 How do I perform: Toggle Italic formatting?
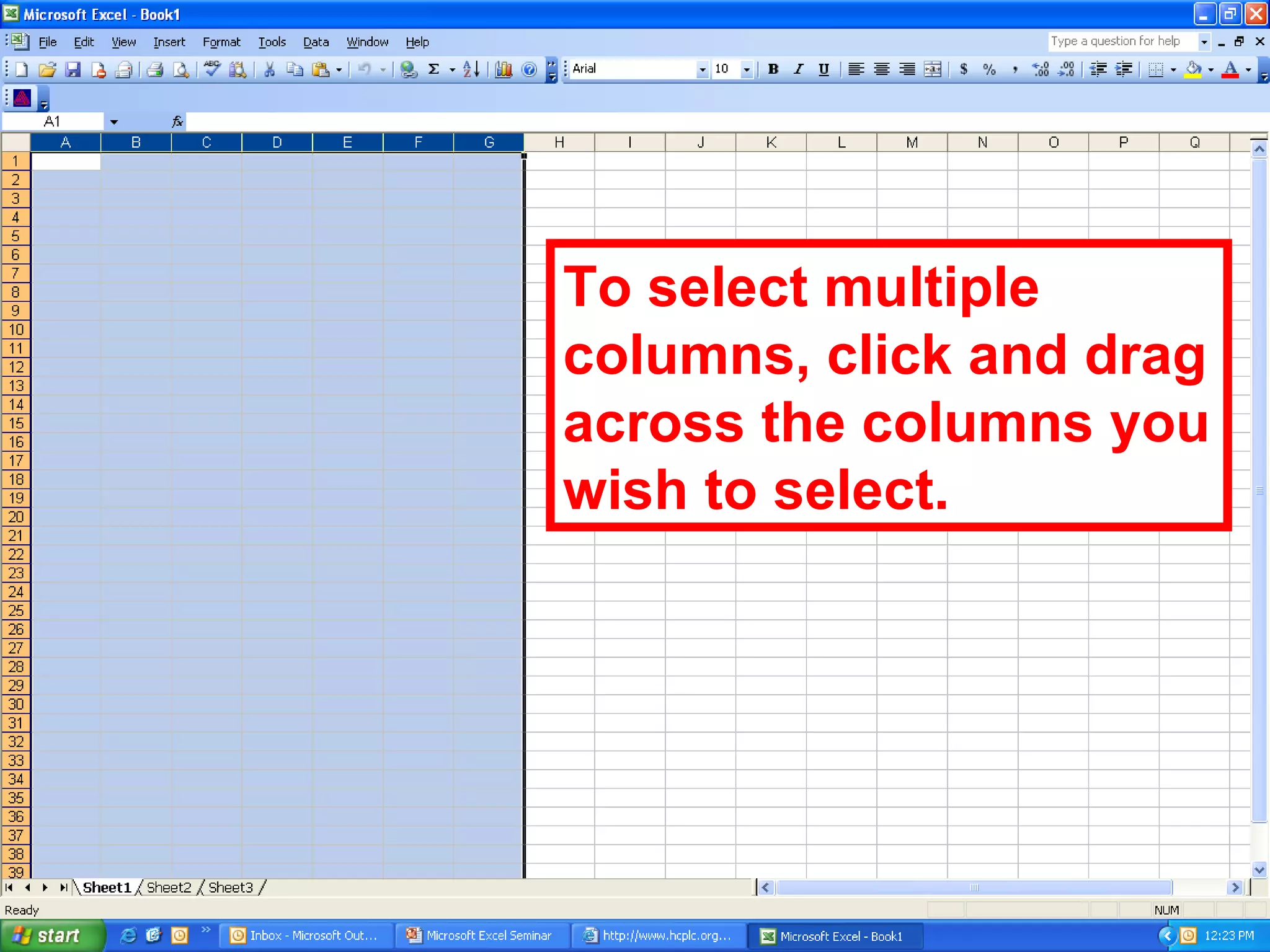(x=798, y=69)
